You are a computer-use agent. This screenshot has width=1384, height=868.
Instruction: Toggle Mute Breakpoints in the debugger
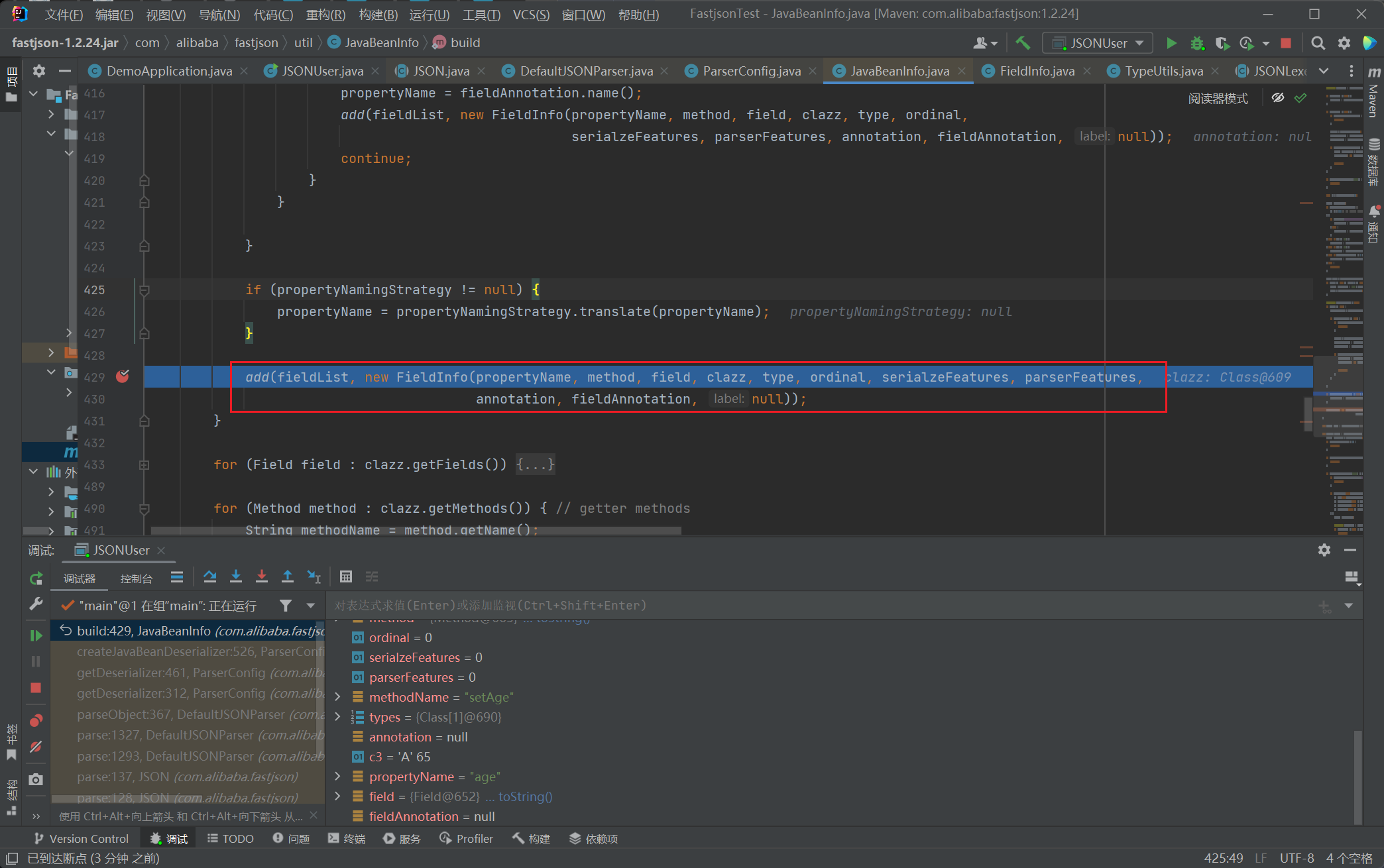point(36,747)
